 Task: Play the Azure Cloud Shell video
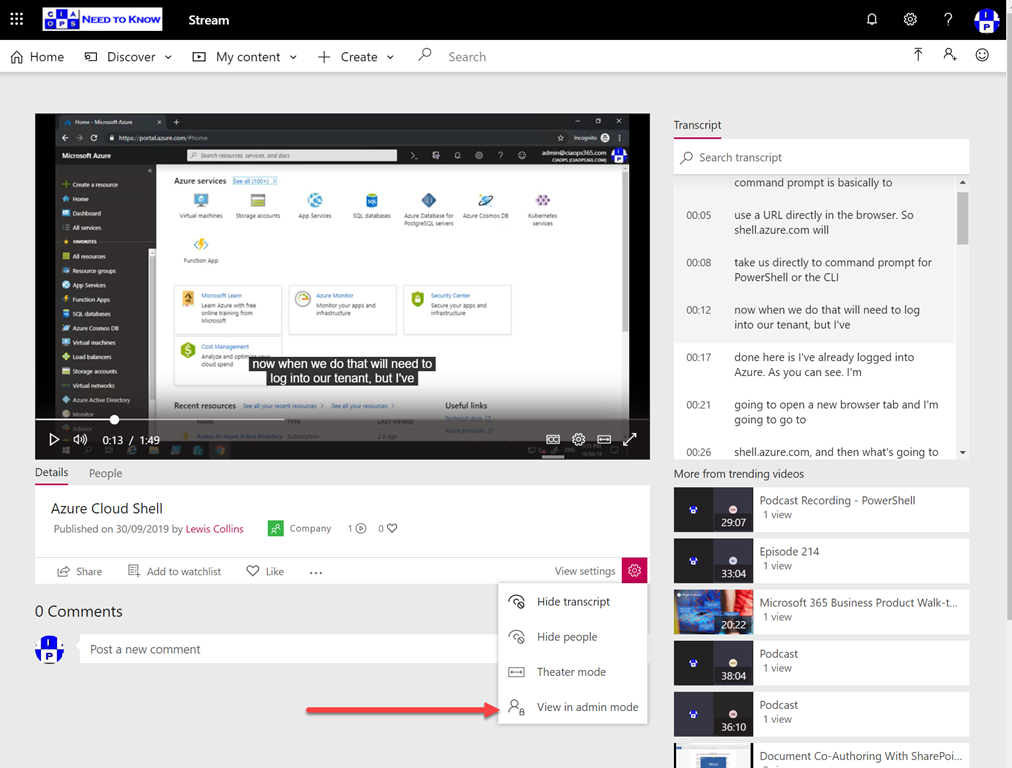pos(54,439)
